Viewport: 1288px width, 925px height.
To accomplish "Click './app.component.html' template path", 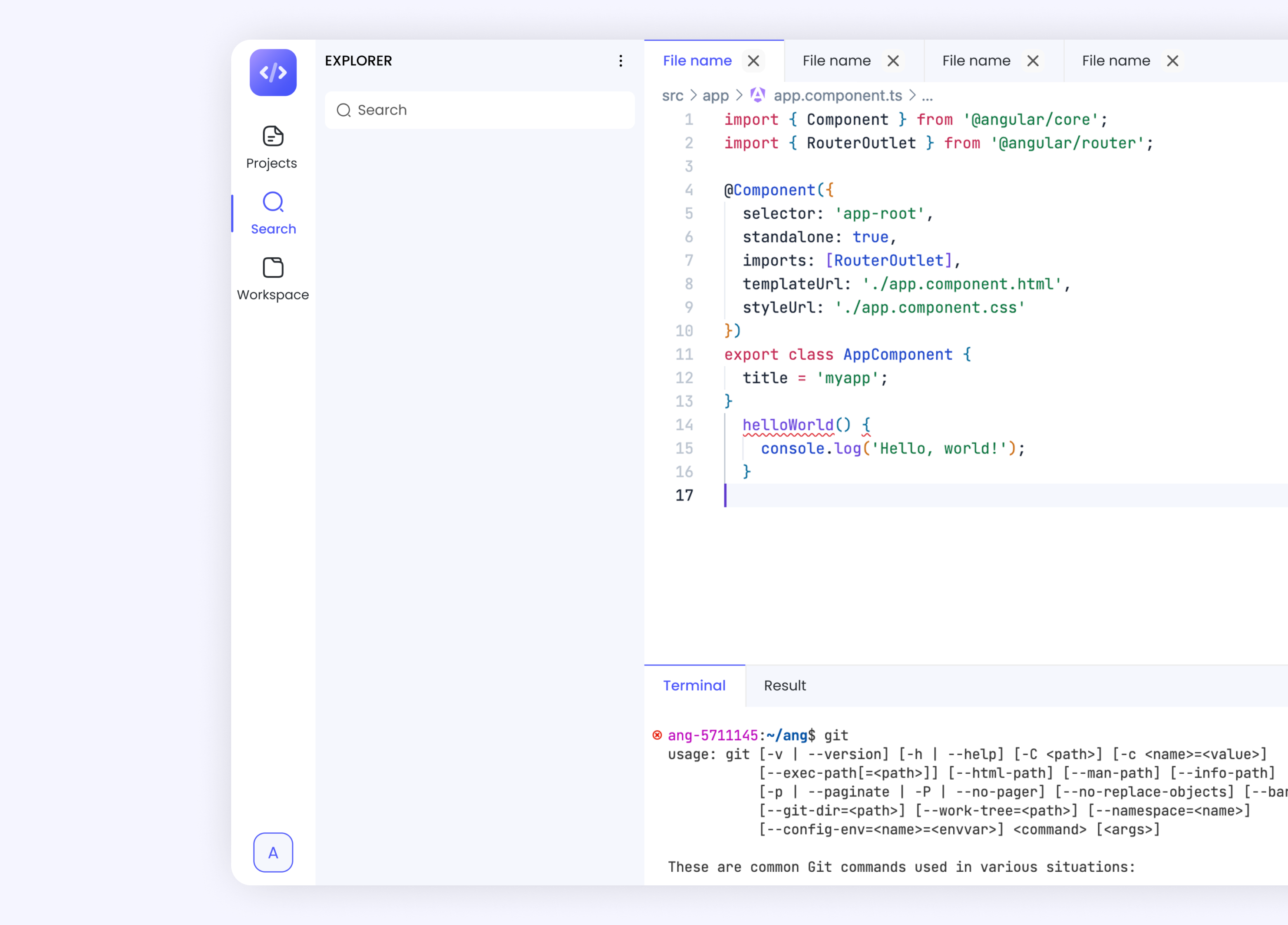I will tap(962, 284).
